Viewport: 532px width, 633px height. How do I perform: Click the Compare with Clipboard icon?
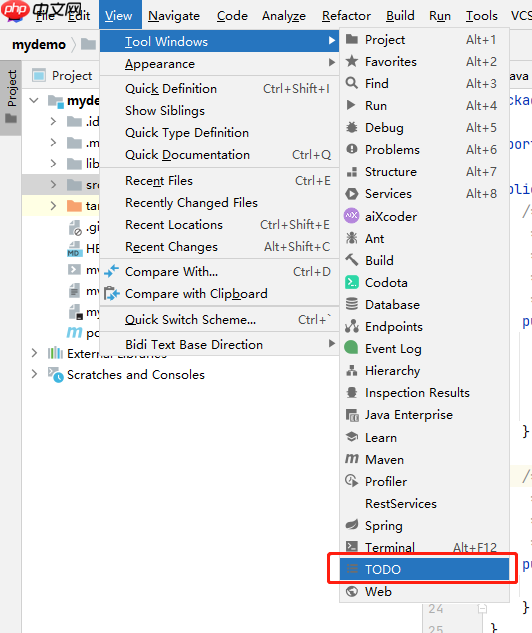click(111, 293)
